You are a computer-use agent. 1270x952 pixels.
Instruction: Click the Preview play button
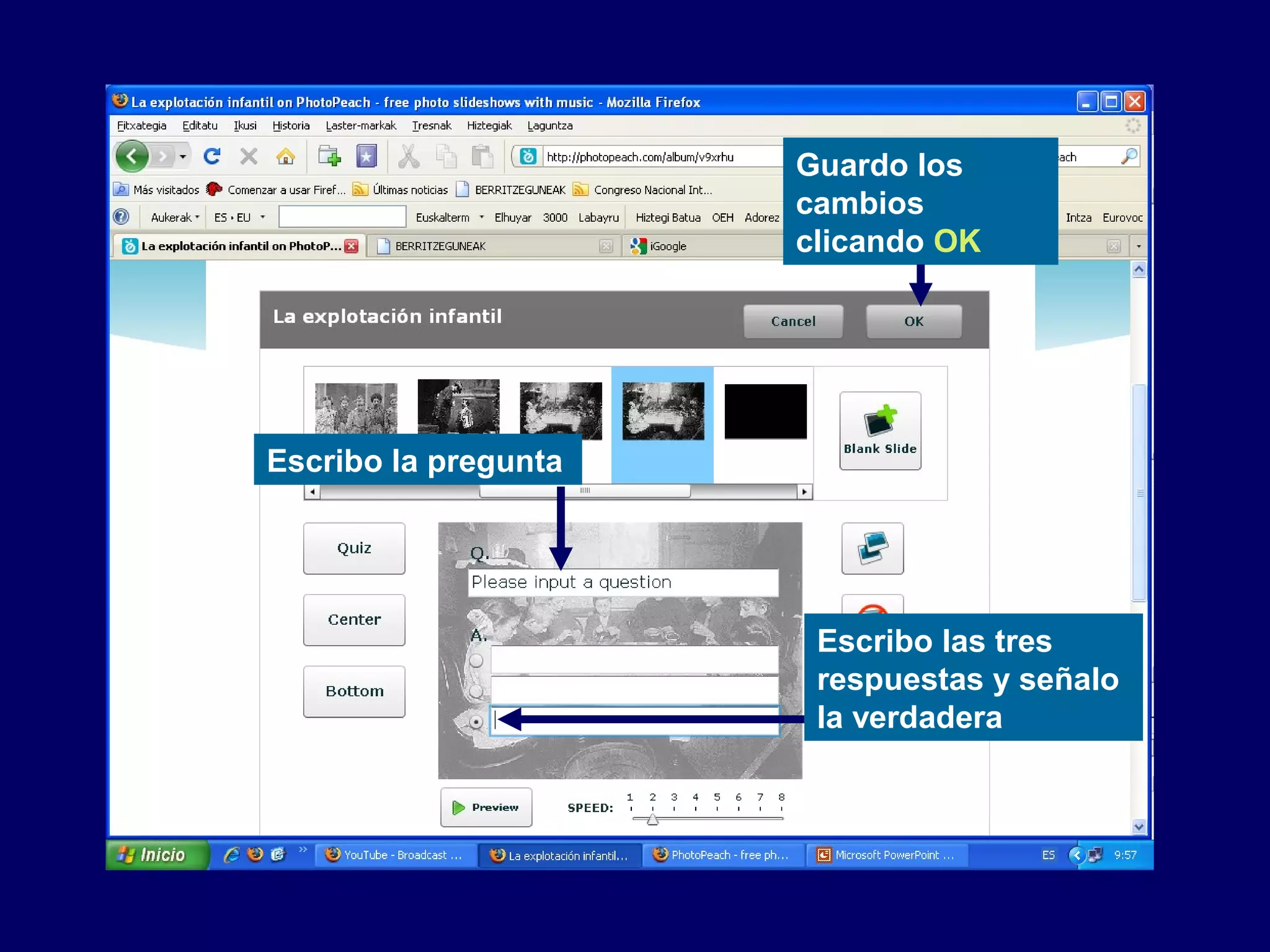click(486, 807)
